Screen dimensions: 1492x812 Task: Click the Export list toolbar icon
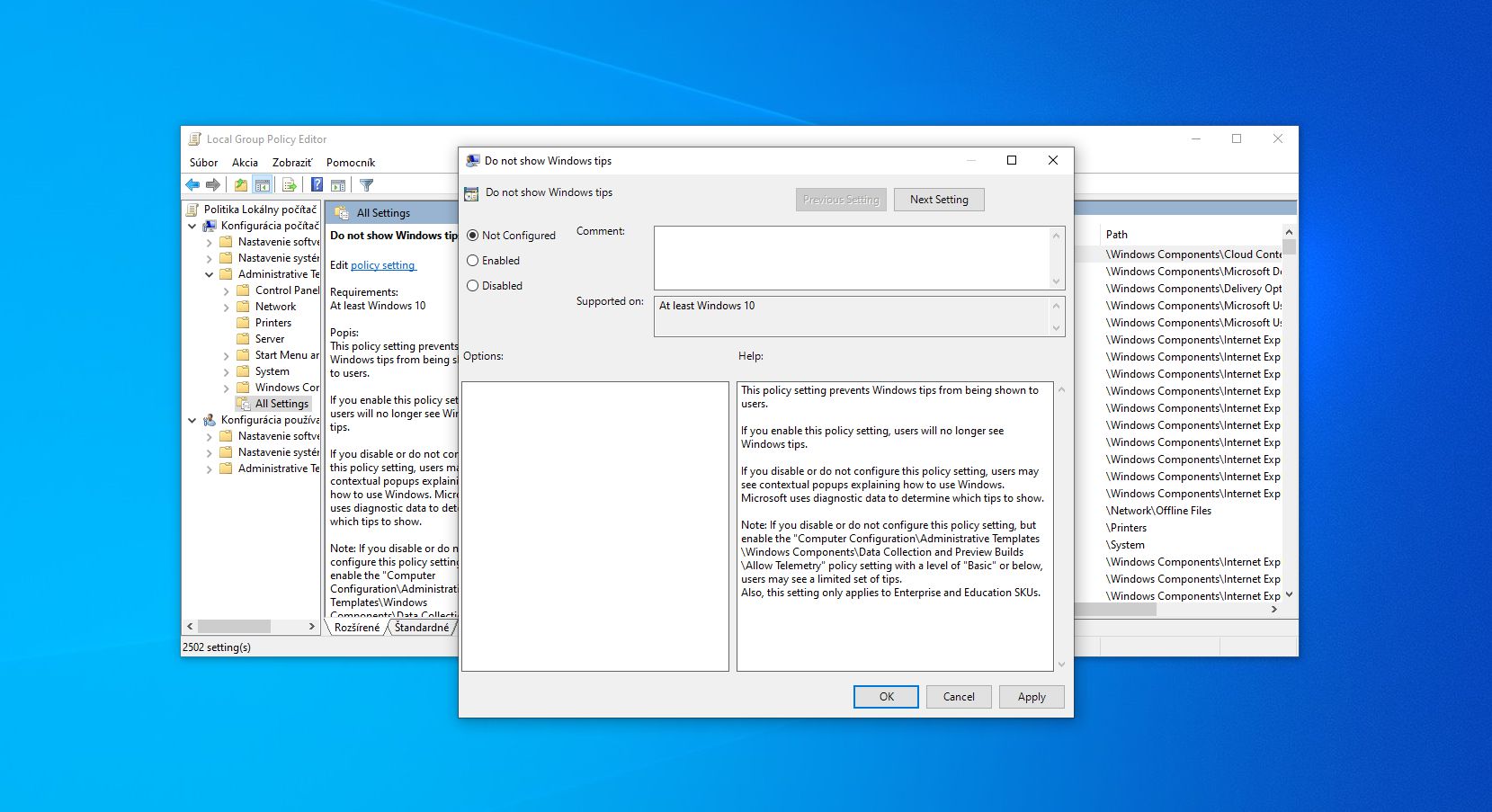[x=290, y=185]
